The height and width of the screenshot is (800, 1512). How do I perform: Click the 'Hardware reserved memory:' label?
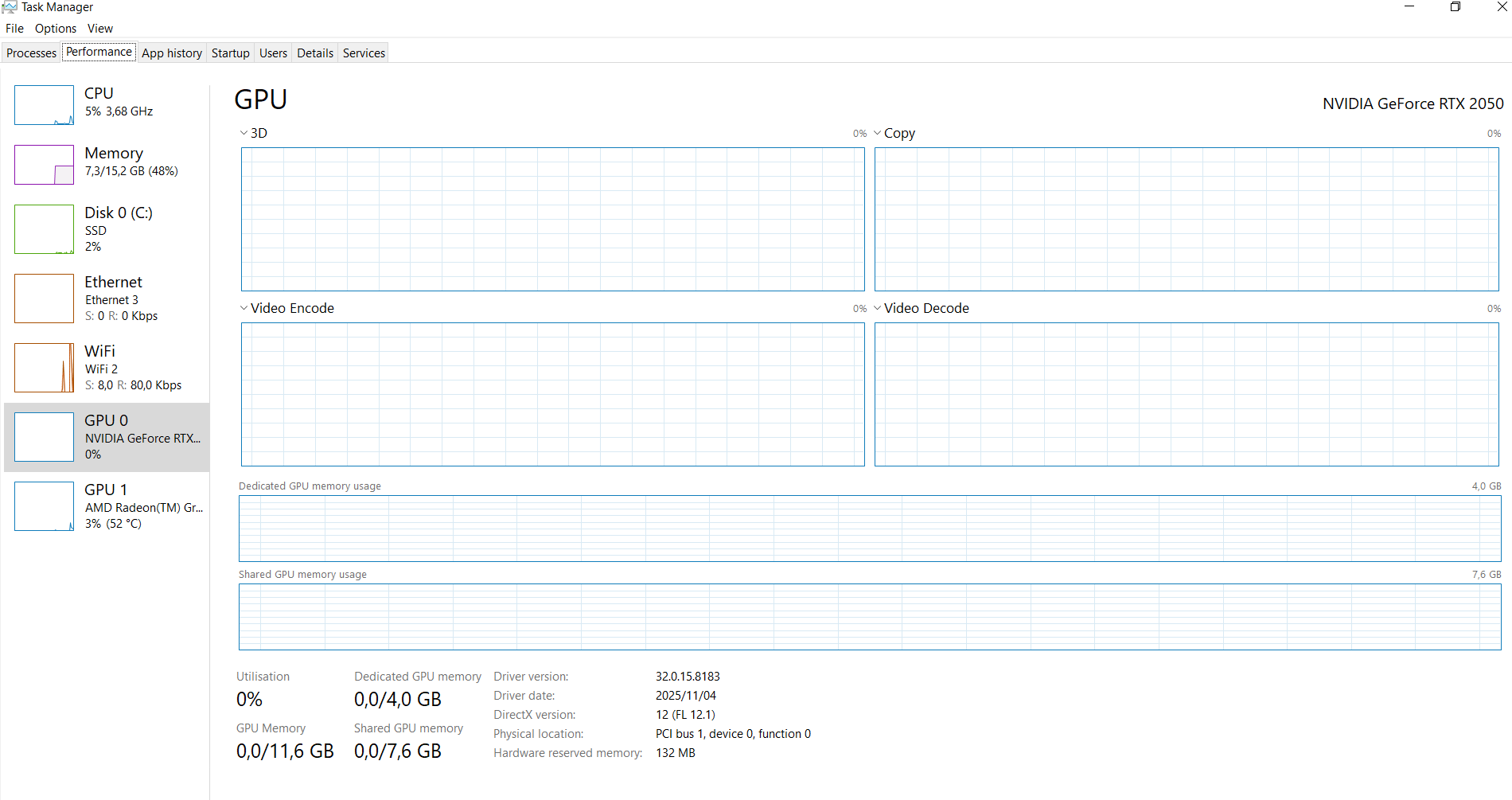[x=568, y=753]
